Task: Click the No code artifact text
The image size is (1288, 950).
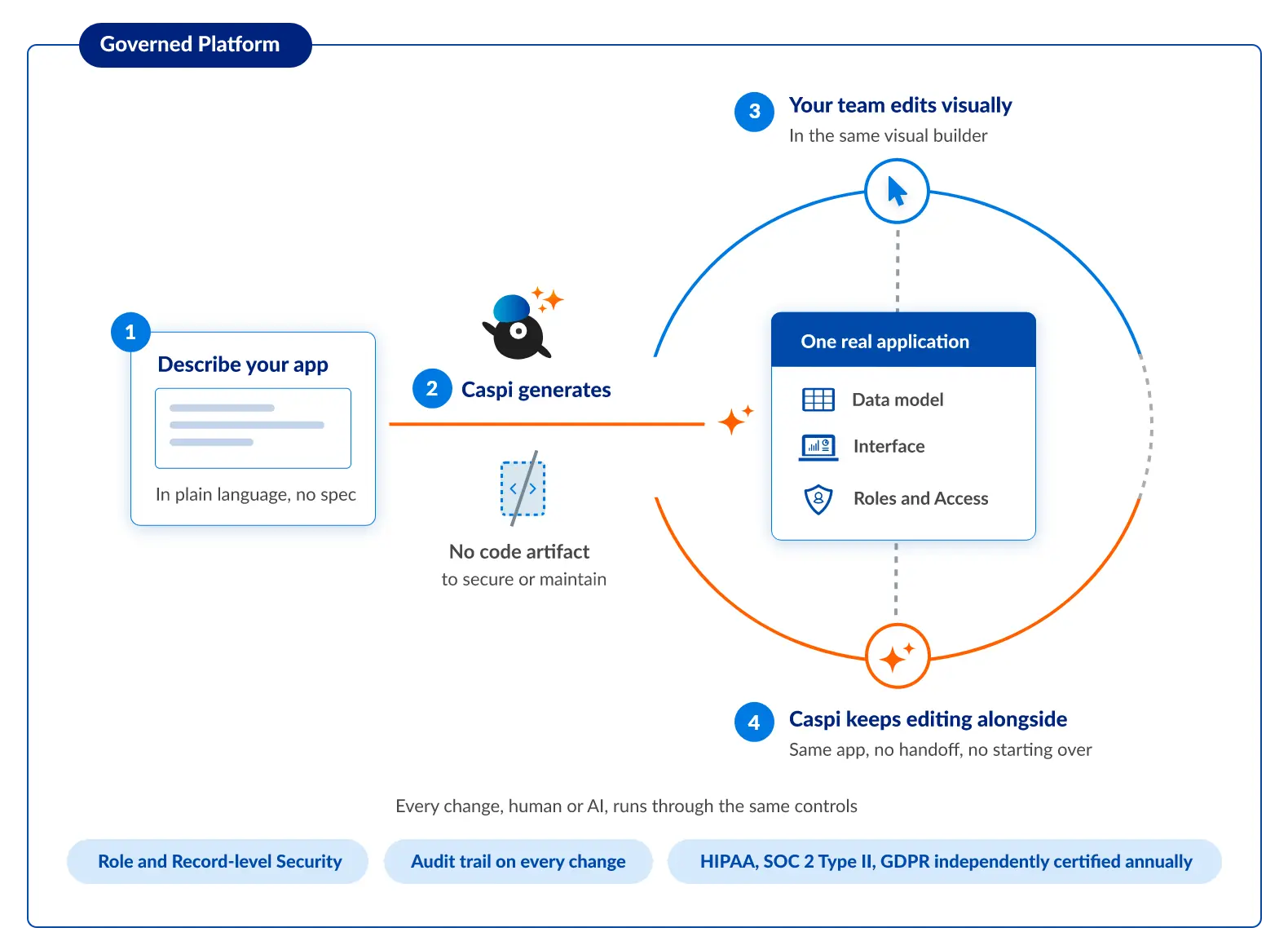Action: [519, 552]
